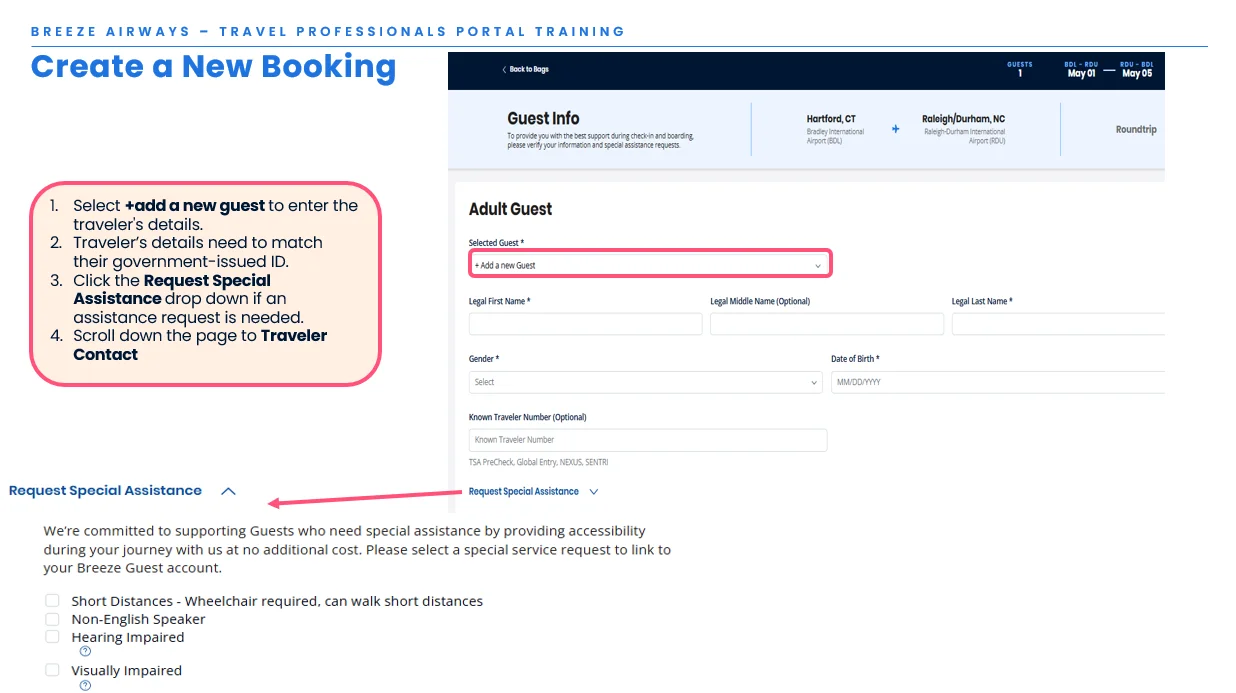Click the Adult Guest heading
Viewport: 1236px width, 693px height.
[x=510, y=209]
